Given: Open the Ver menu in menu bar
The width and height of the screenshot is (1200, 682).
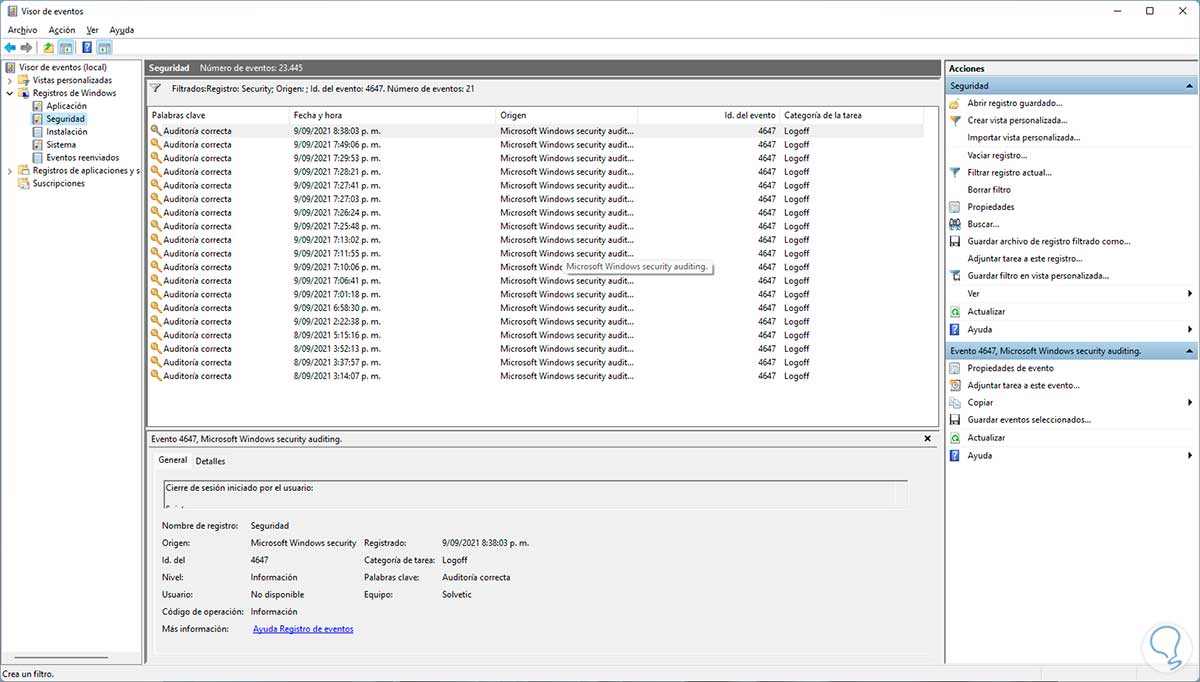Looking at the screenshot, I should [x=92, y=30].
